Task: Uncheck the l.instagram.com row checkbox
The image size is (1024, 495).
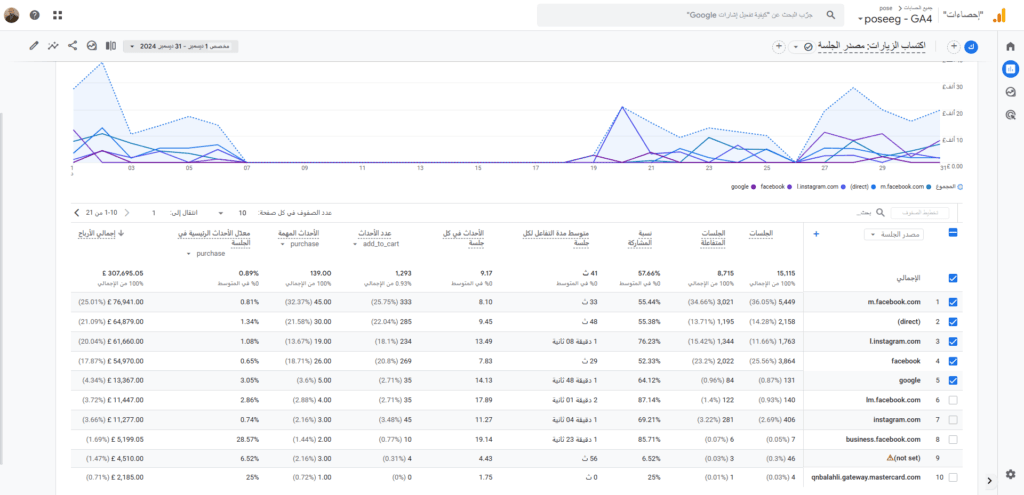Action: coord(953,342)
